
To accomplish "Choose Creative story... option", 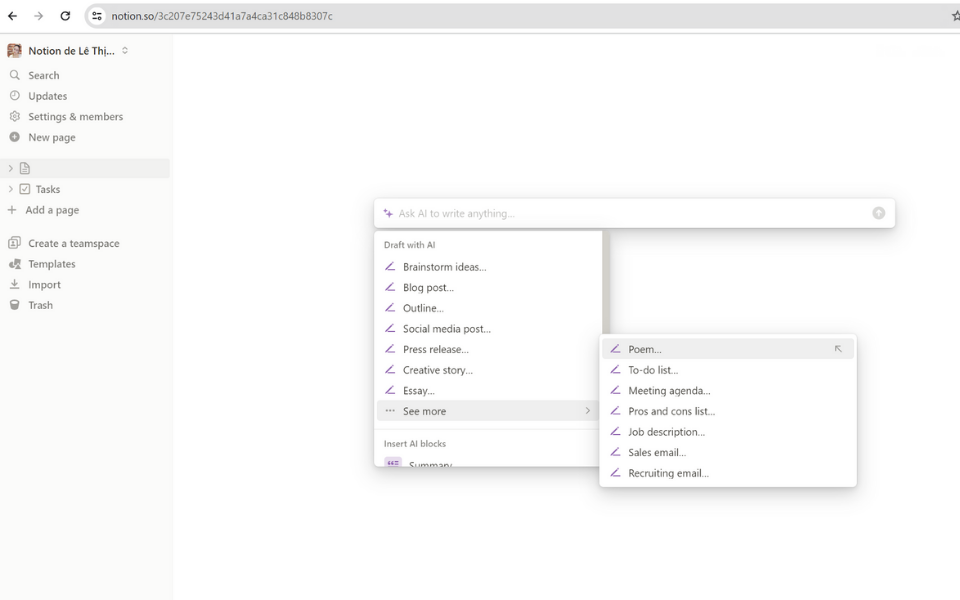I will click(x=488, y=370).
